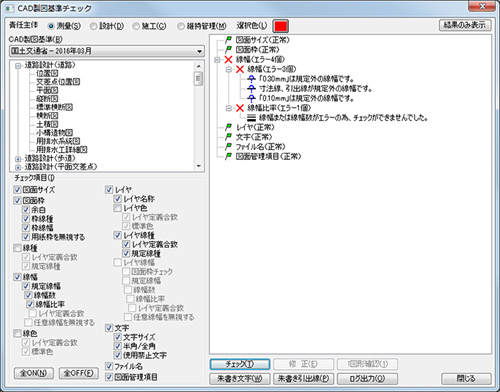Enable 線色 checkbox
500x392 pixels.
coord(17,333)
